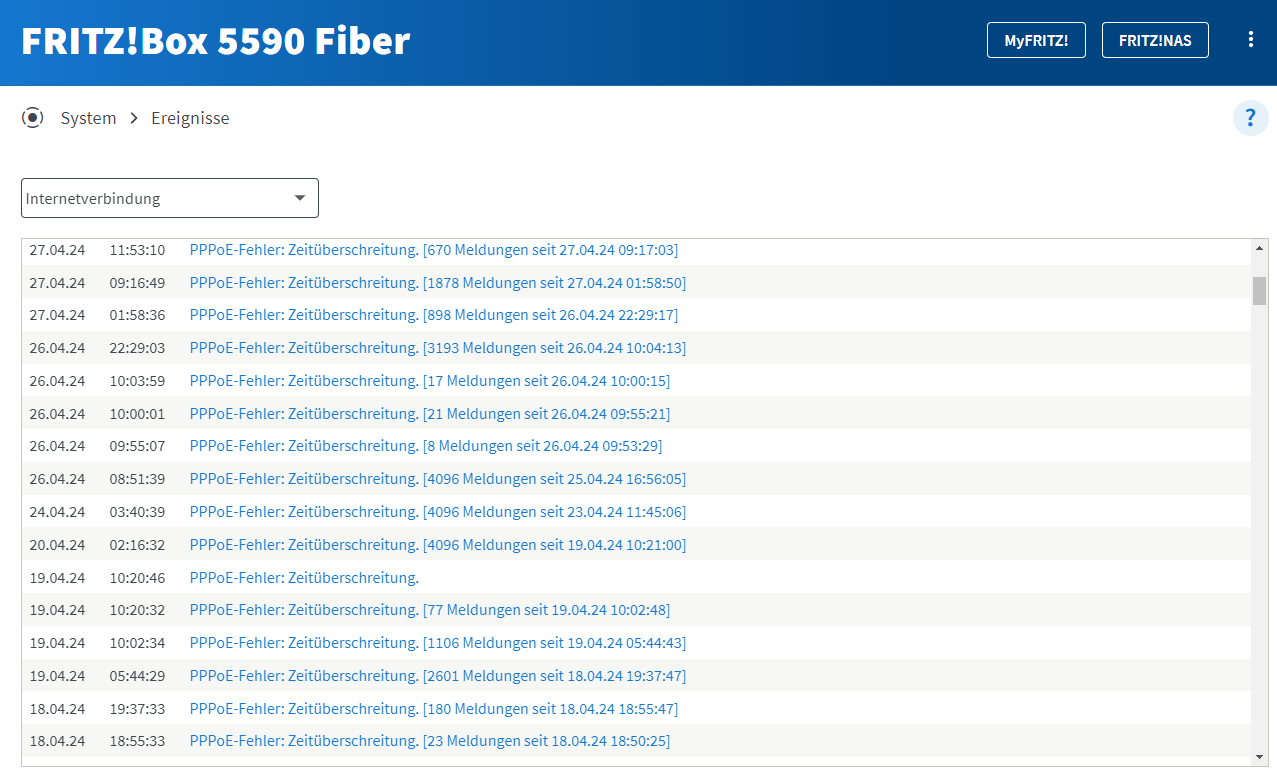
Task: Navigate to the Ereignisse breadcrumb
Action: pos(190,117)
